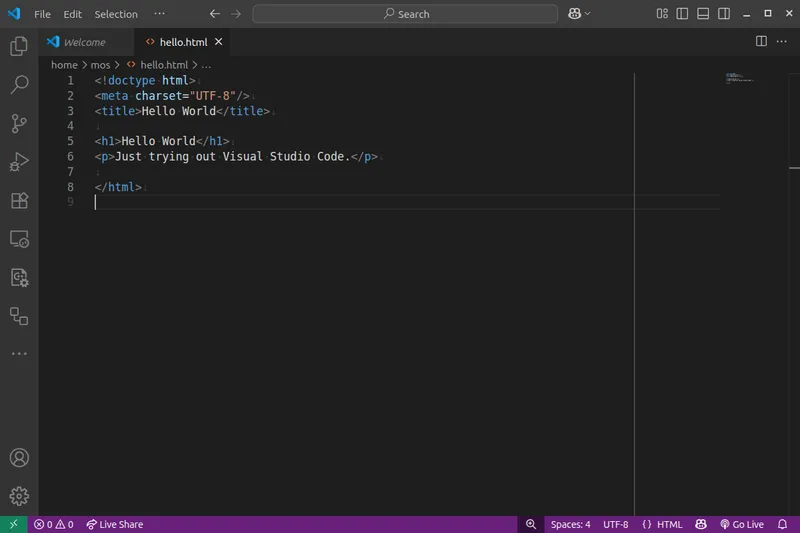Switch to the Welcome tab
The height and width of the screenshot is (533, 800).
click(84, 42)
